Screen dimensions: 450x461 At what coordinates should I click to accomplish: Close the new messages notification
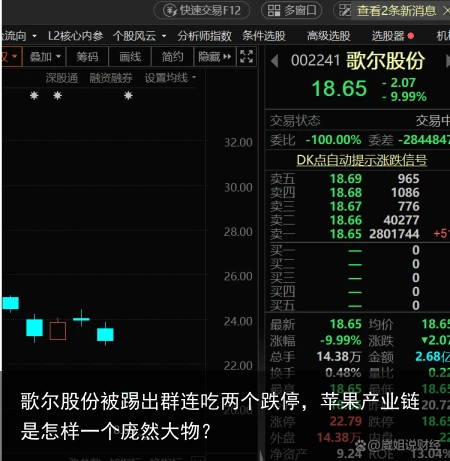point(446,11)
